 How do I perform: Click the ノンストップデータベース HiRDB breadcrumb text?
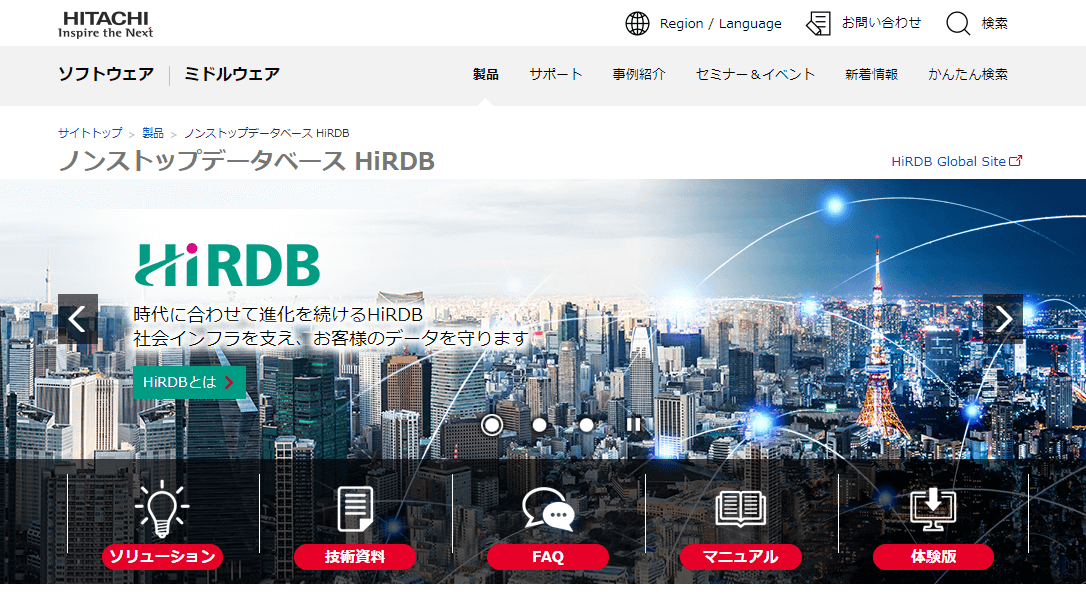point(267,132)
